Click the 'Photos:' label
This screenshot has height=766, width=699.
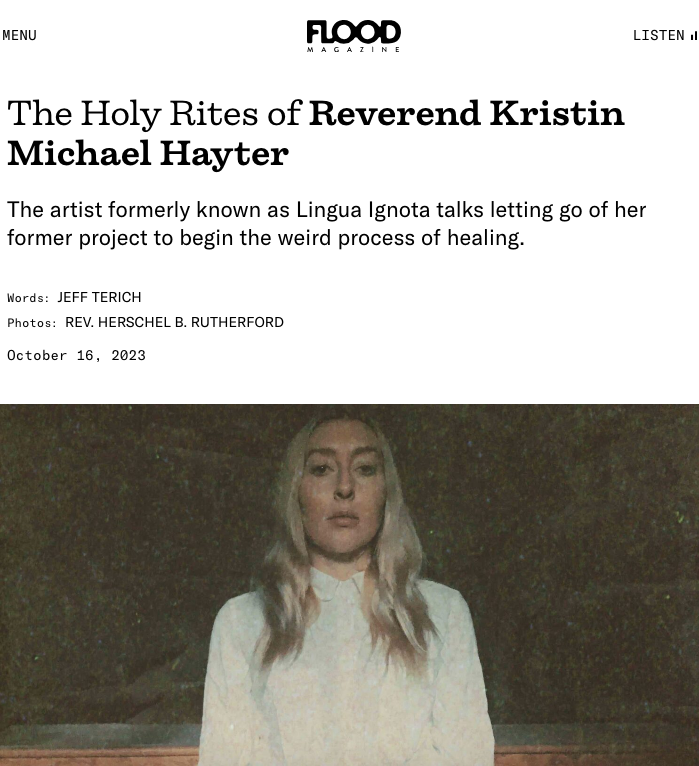32,323
